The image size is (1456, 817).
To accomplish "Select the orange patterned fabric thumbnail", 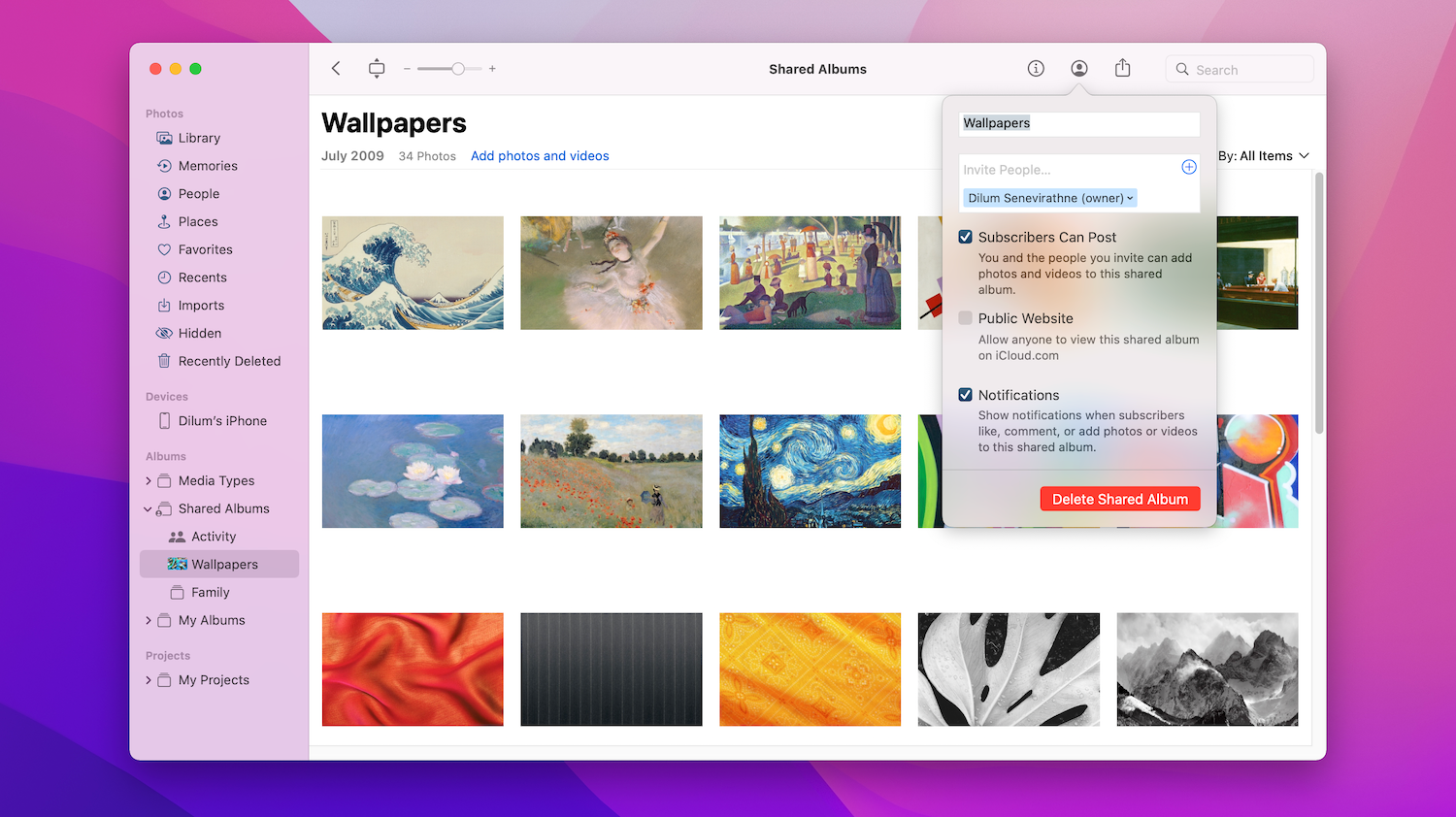I will (x=811, y=670).
